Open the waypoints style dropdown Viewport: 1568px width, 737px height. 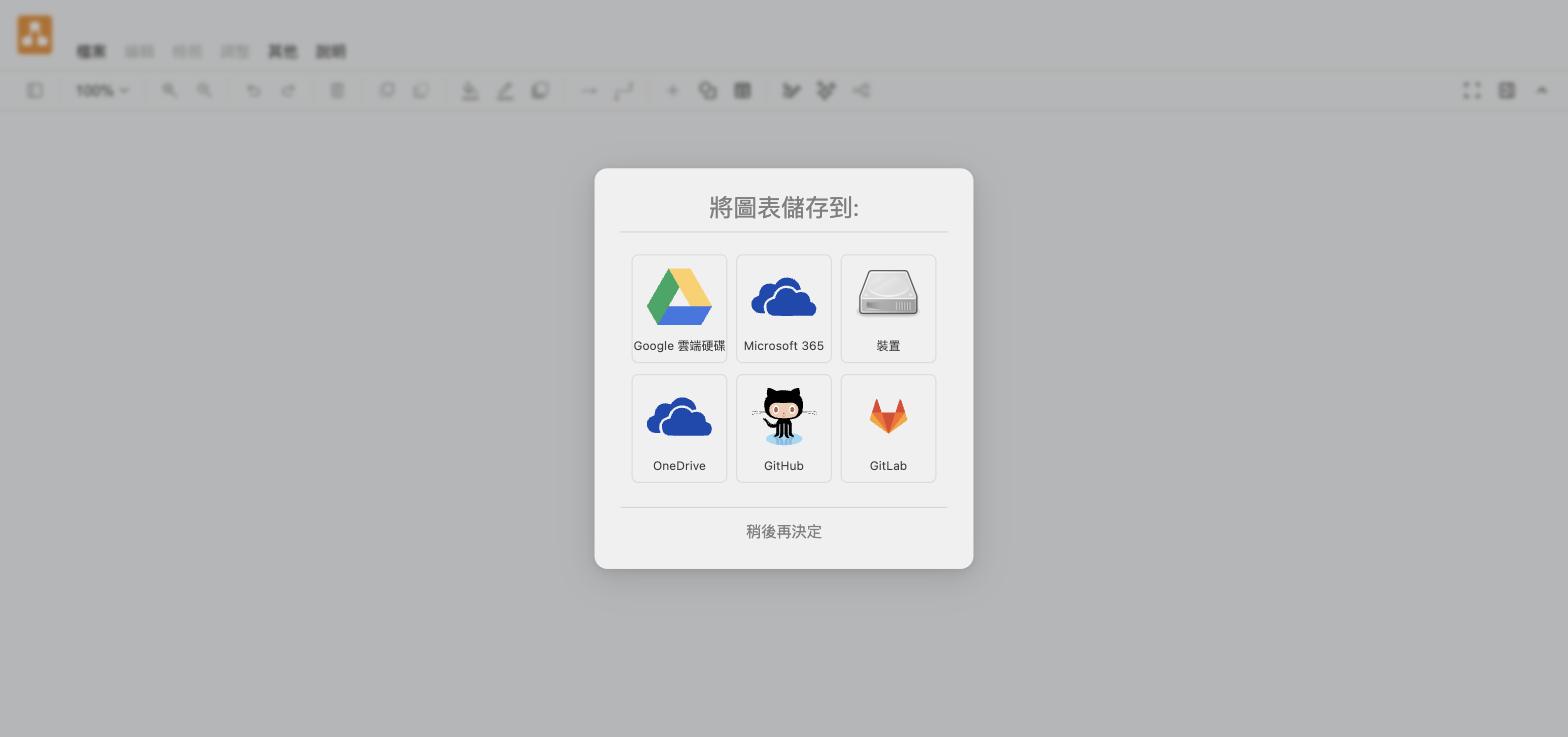(623, 91)
